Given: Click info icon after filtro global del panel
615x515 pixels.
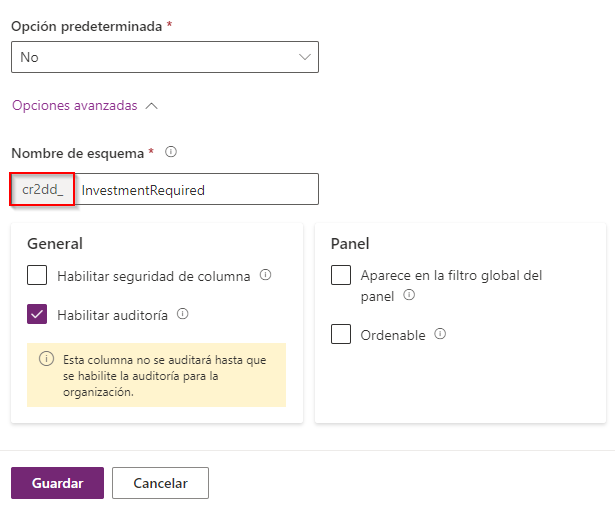Looking at the screenshot, I should pos(409,296).
